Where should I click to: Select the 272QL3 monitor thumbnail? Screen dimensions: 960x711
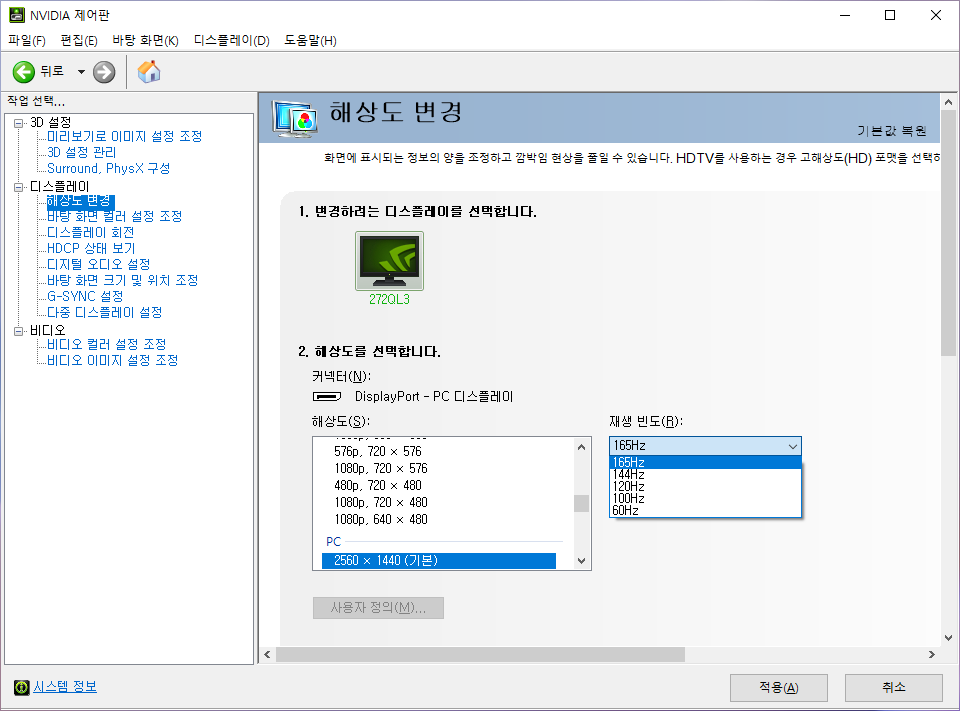(389, 261)
